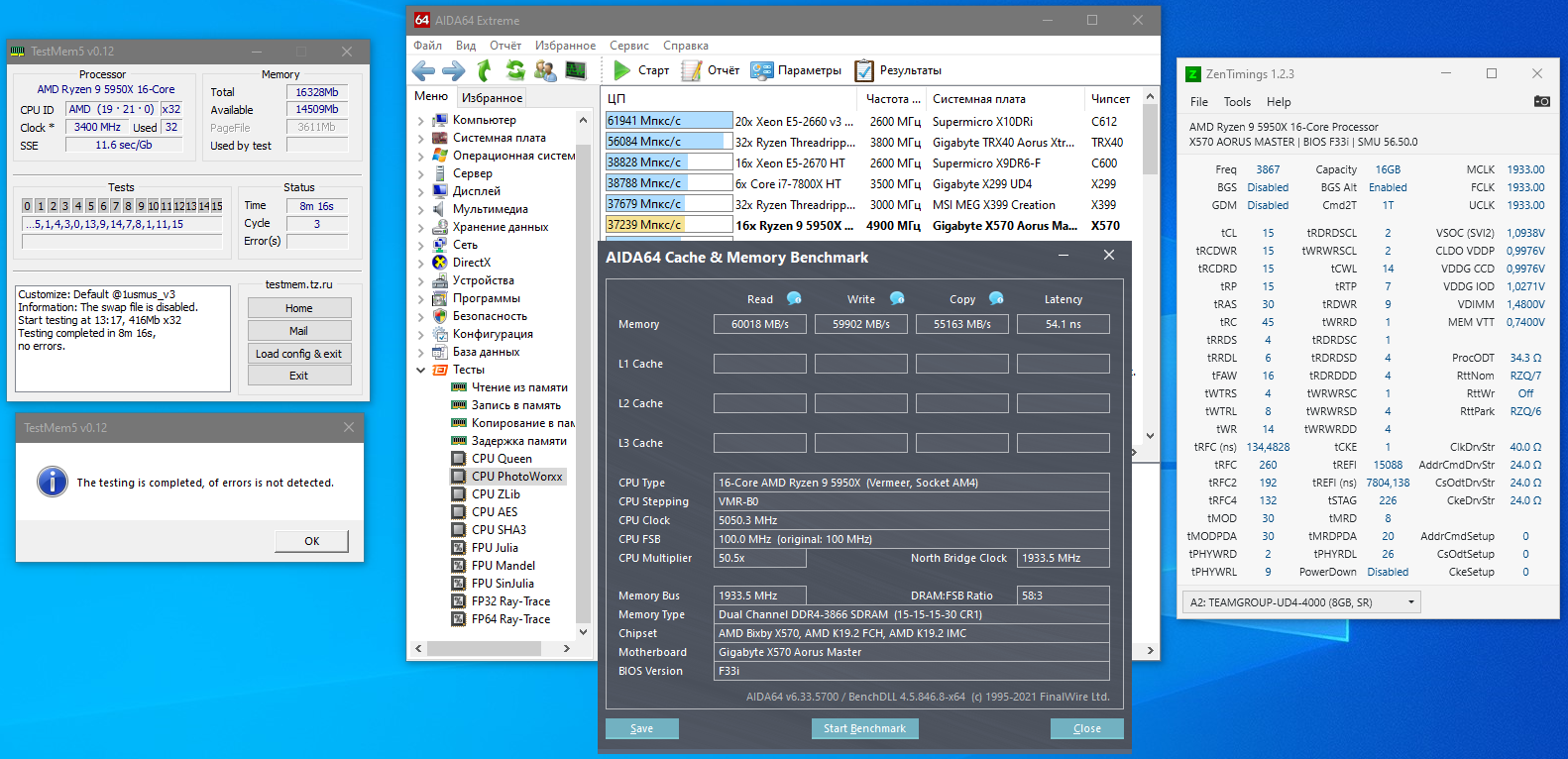Switch to the Меню tab in the side panel
The width and height of the screenshot is (1568, 759).
pos(431,97)
